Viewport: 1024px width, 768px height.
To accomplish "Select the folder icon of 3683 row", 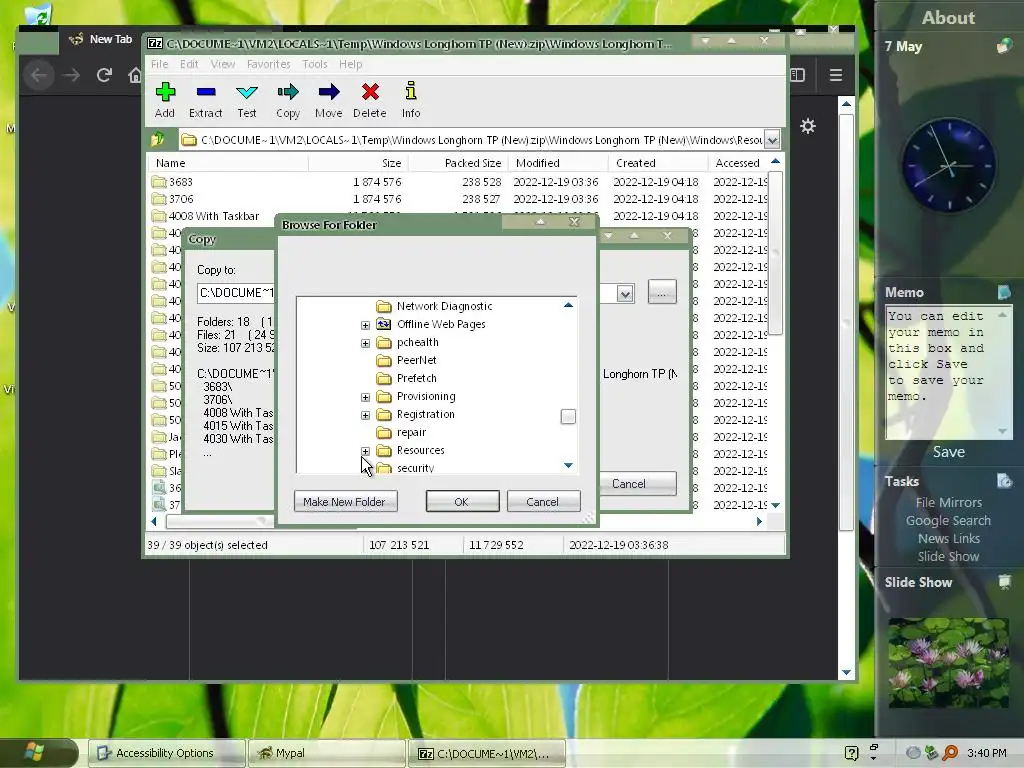I will click(x=159, y=182).
